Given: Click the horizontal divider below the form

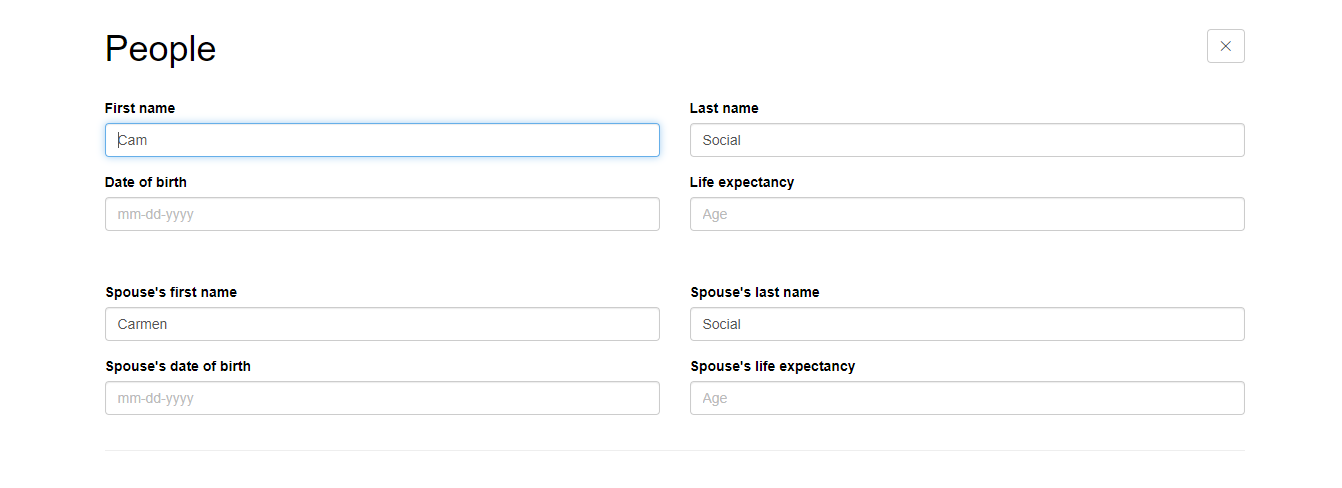Looking at the screenshot, I should pos(674,450).
